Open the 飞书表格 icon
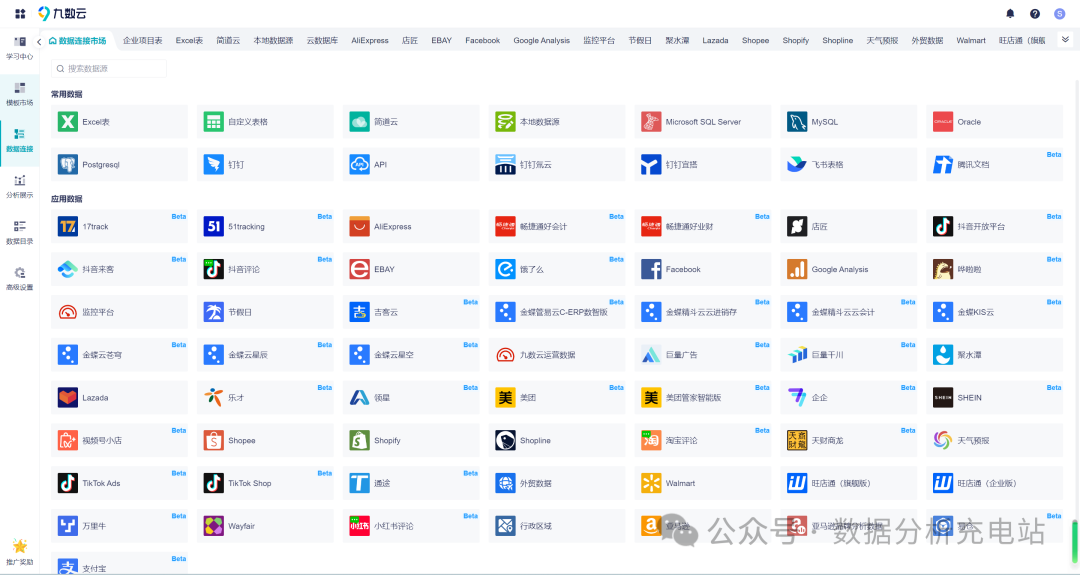The width and height of the screenshot is (1080, 575). [797, 165]
